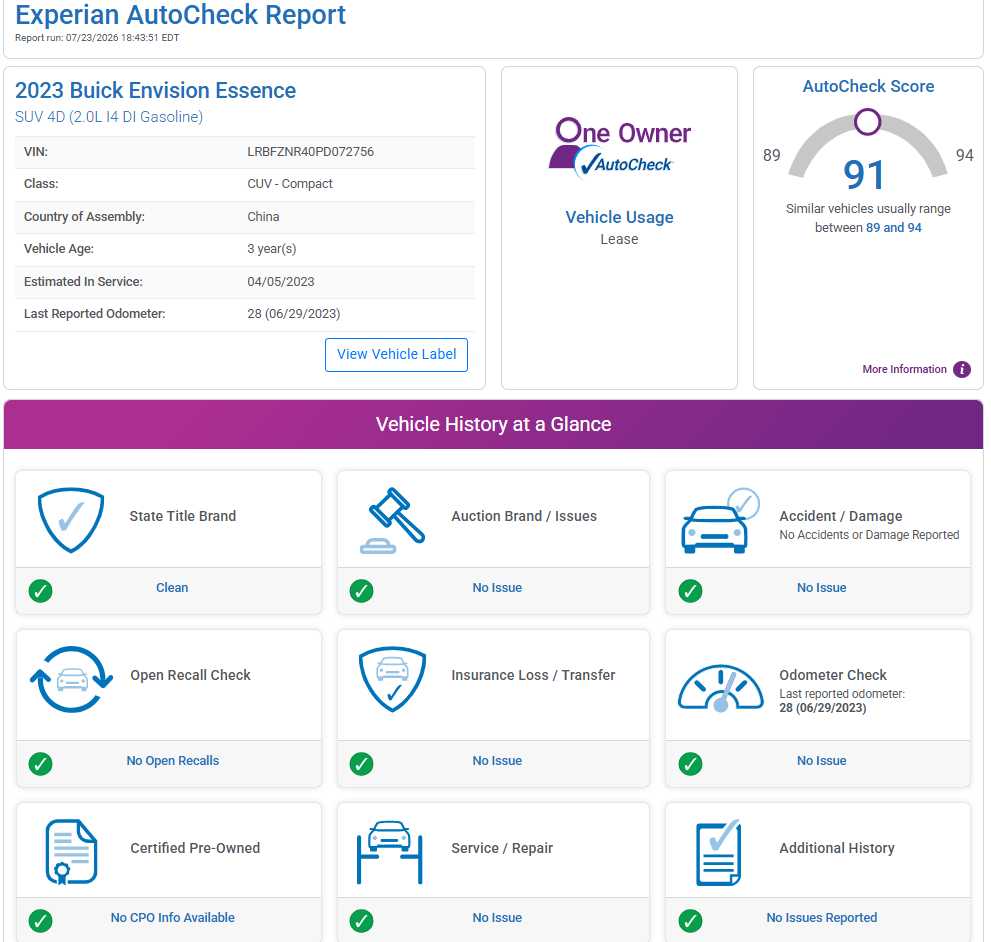Click No Accidents or Damage Reported text
Image resolution: width=991 pixels, height=942 pixels.
click(869, 535)
